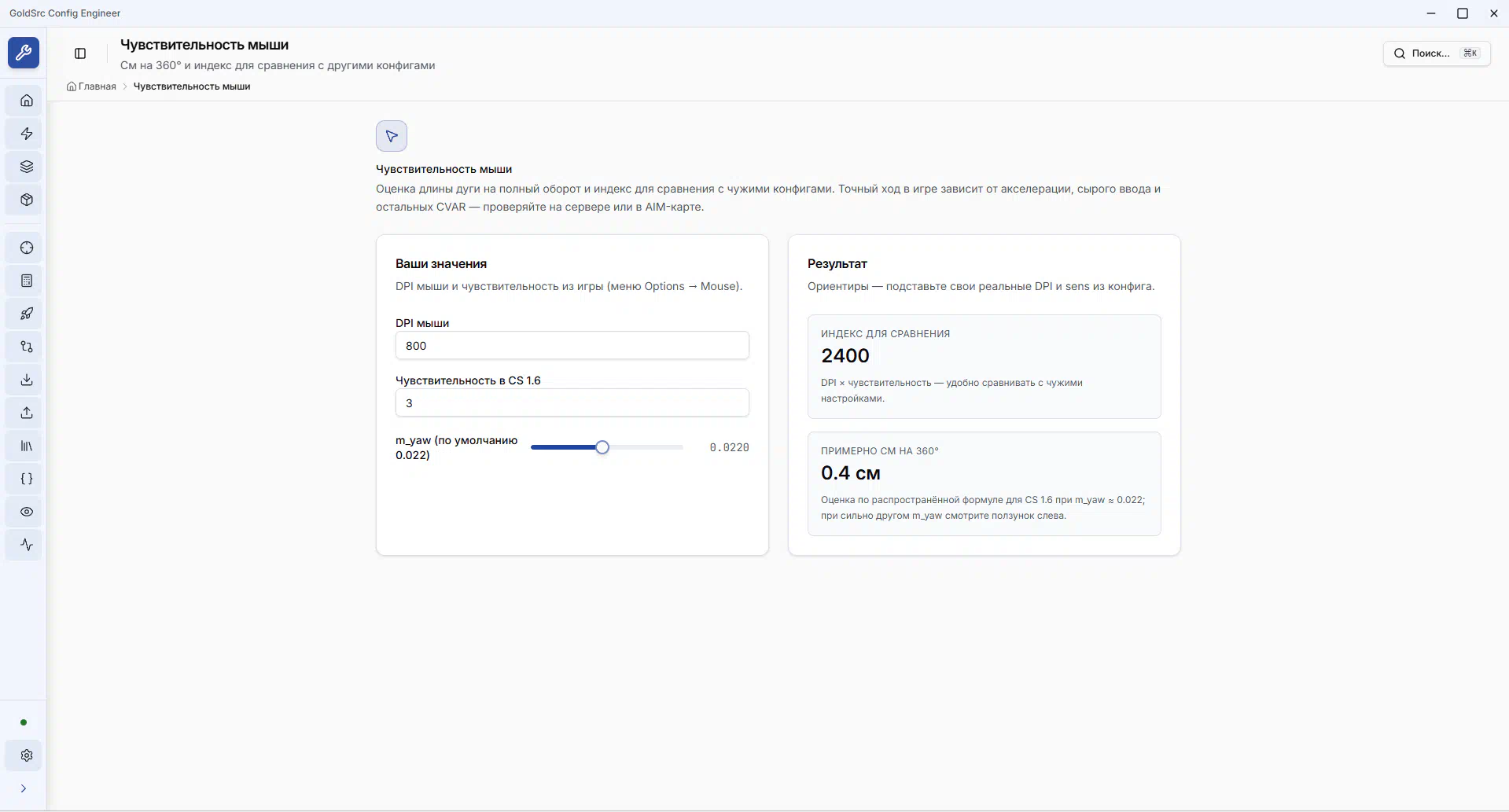This screenshot has height=812, width=1509.
Task: Open the crosshair sidebar section
Action: [x=27, y=248]
